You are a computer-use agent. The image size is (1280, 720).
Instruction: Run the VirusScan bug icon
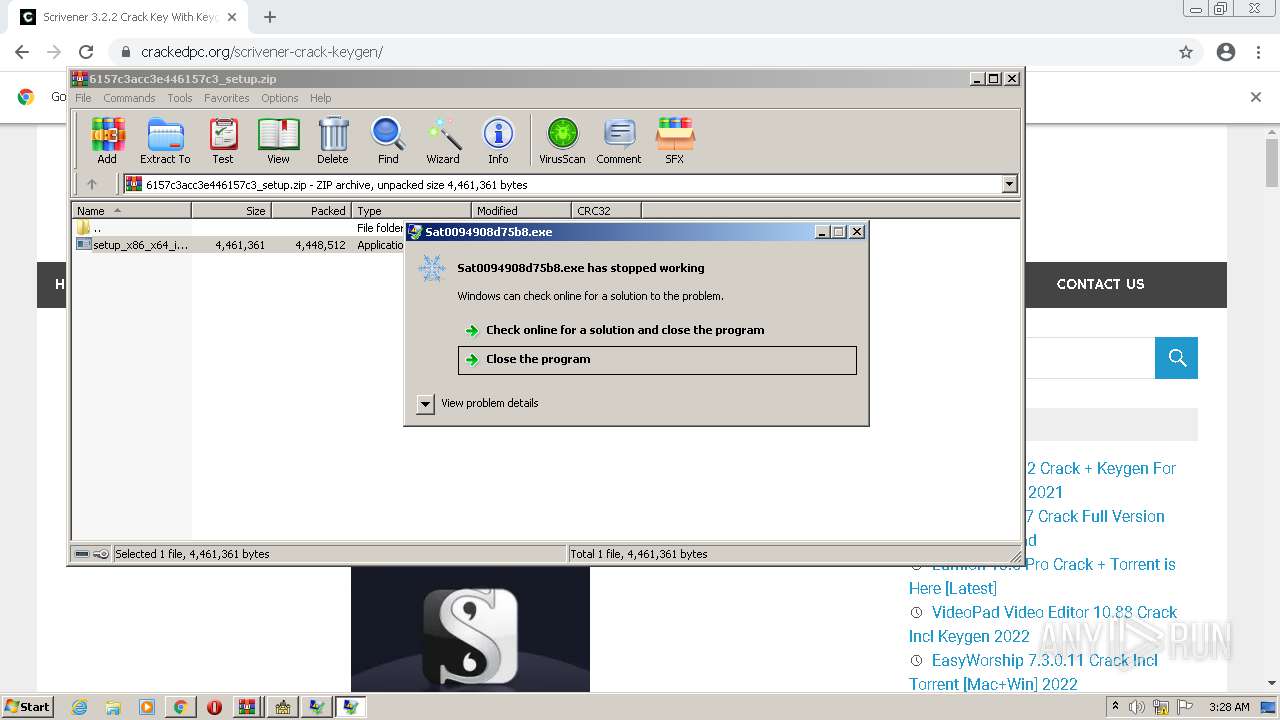click(562, 141)
